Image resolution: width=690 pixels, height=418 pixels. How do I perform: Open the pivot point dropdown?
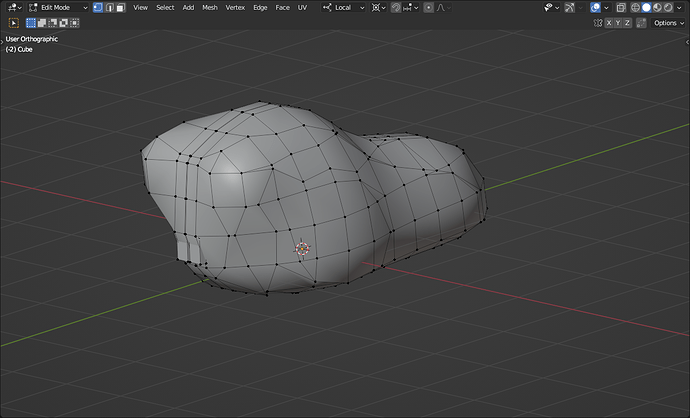tap(378, 7)
